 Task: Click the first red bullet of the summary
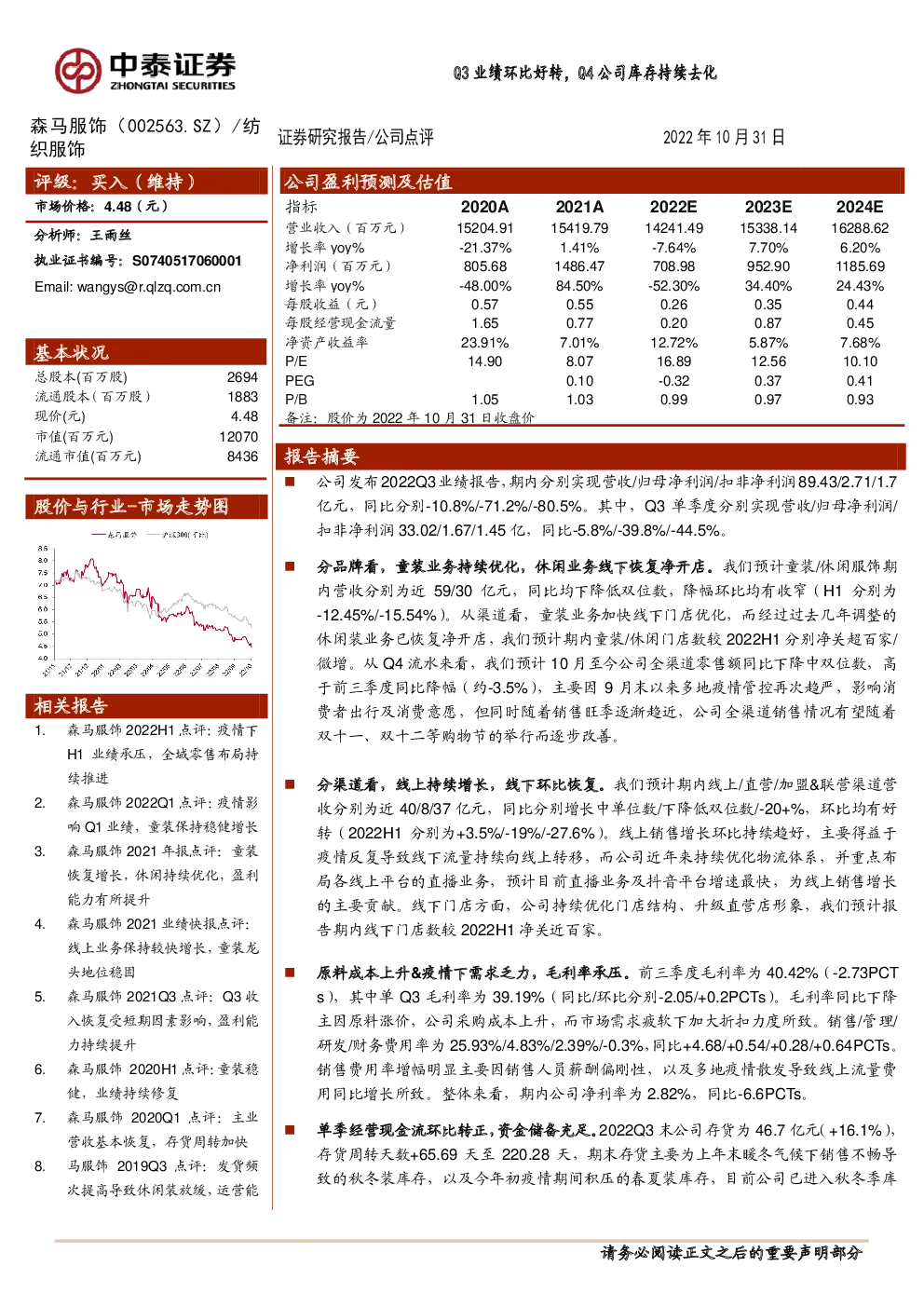click(x=290, y=482)
